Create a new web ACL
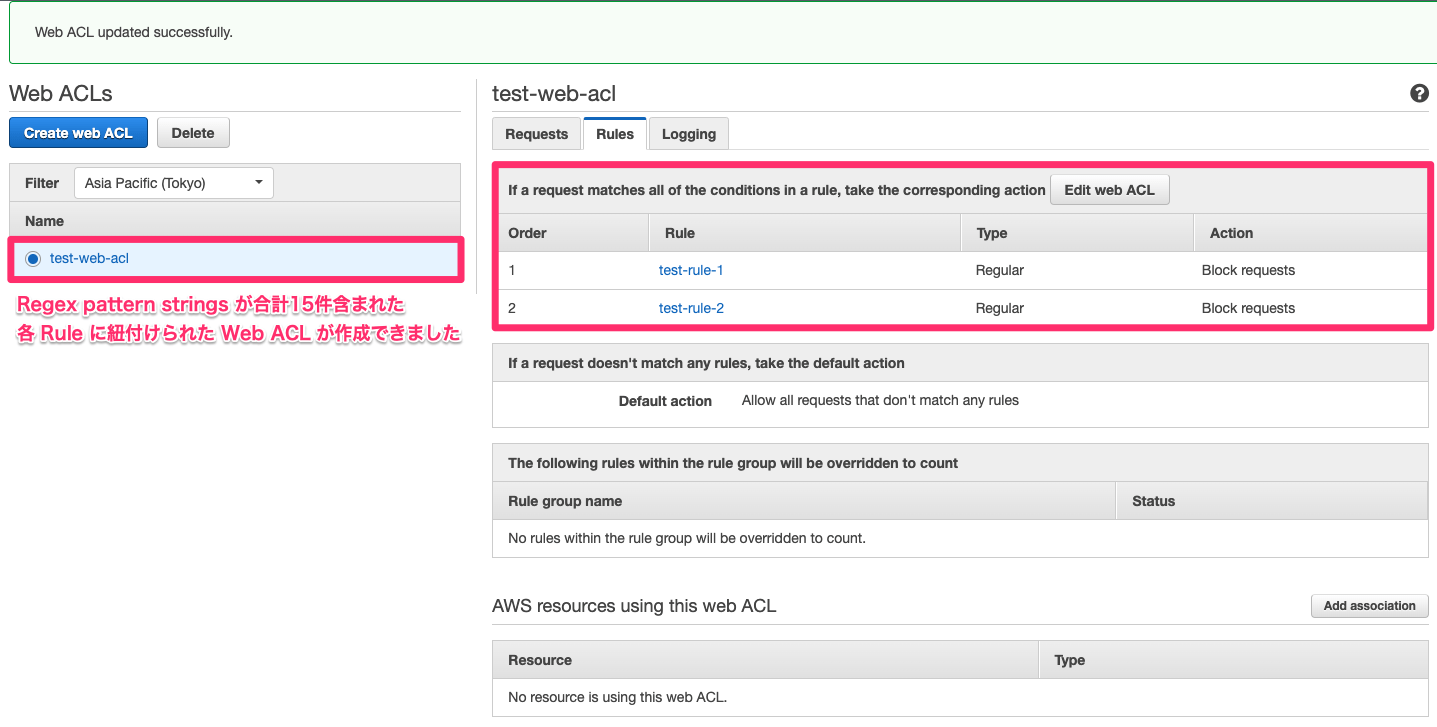Viewport: 1437px width, 727px height. (78, 131)
